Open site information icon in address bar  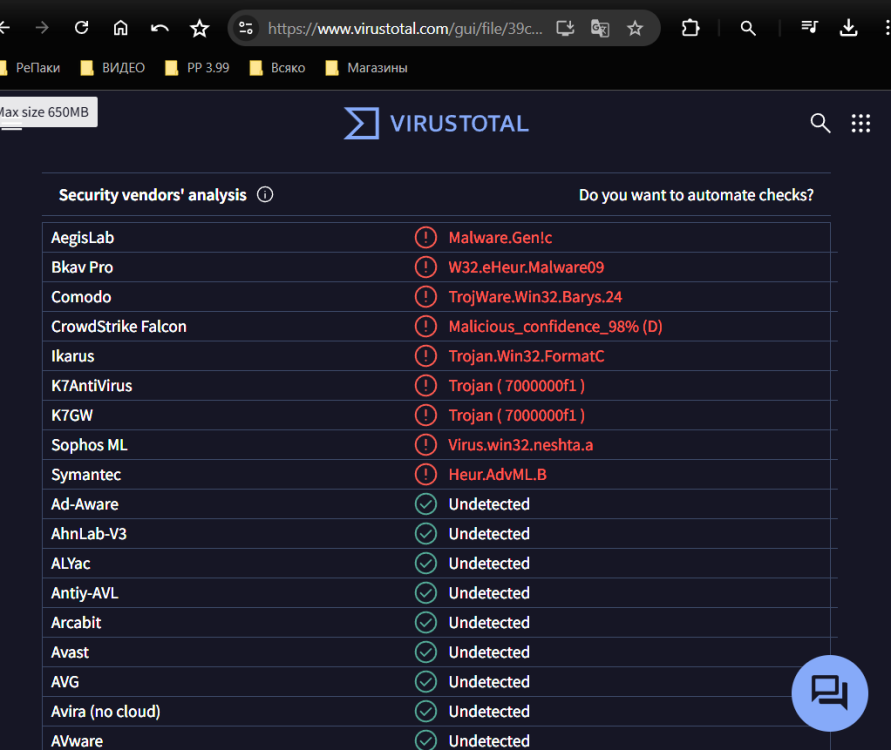click(x=246, y=28)
